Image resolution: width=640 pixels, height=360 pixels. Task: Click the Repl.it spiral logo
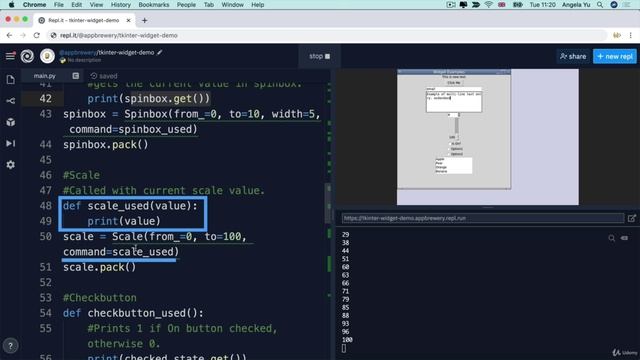pyautogui.click(x=27, y=56)
